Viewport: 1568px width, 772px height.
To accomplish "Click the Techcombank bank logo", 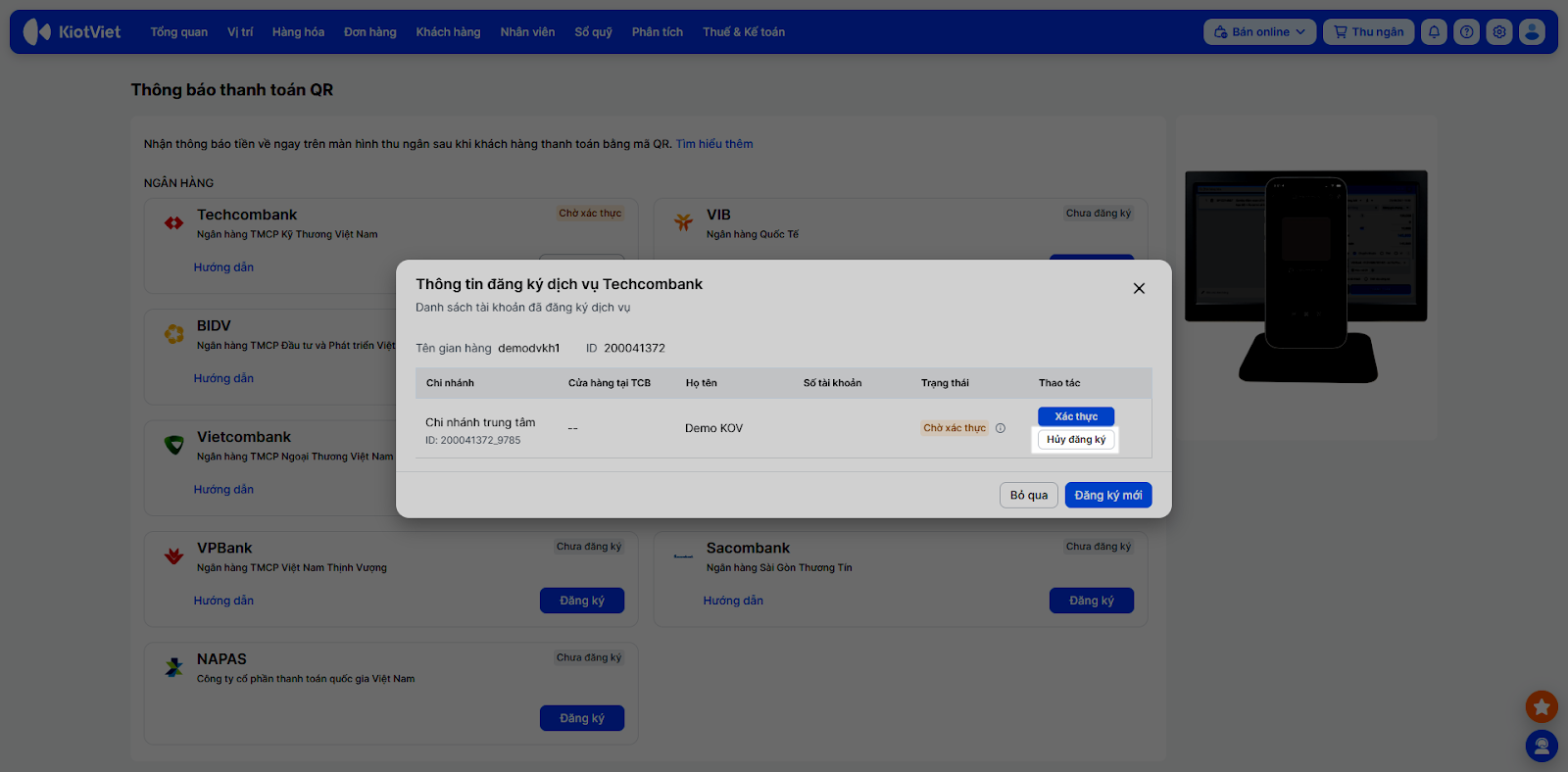I will click(174, 223).
